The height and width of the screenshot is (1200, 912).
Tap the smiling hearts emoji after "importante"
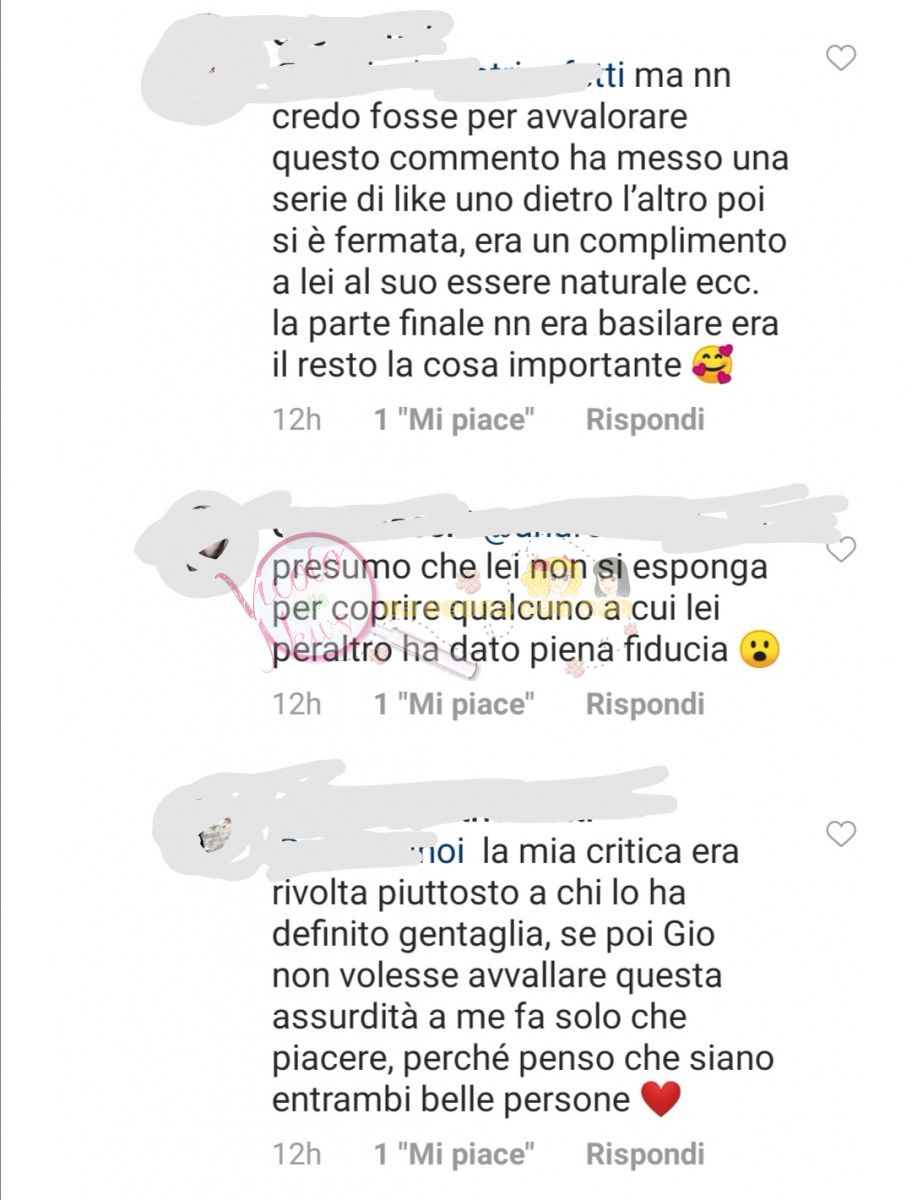pyautogui.click(x=712, y=366)
